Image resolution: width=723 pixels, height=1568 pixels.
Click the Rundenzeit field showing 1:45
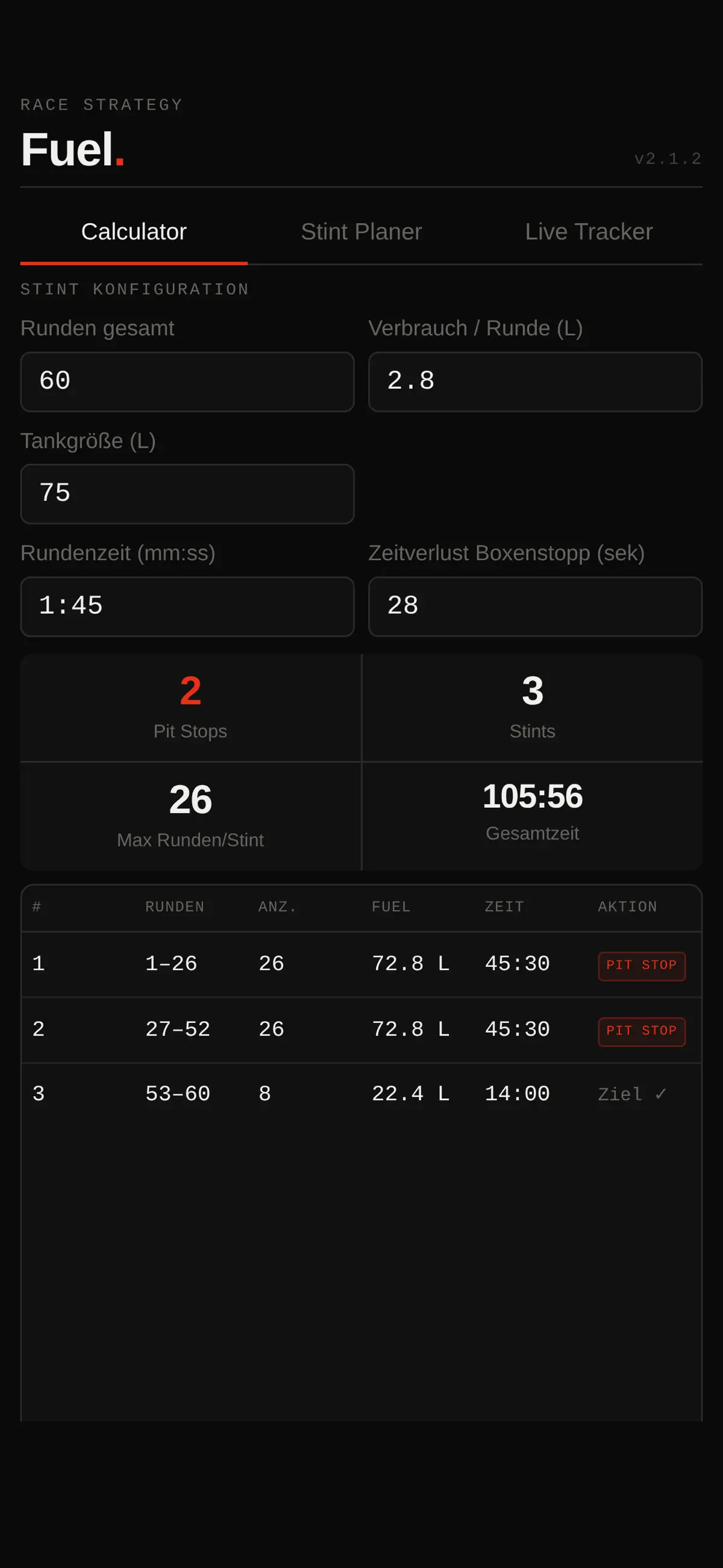pyautogui.click(x=187, y=606)
